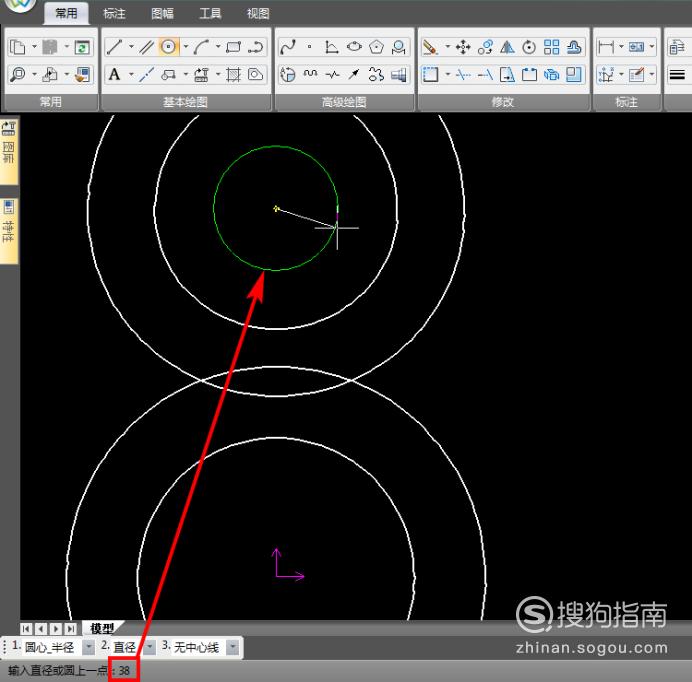Open the 图库 side panel tab
This screenshot has width=692, height=682.
(9, 150)
